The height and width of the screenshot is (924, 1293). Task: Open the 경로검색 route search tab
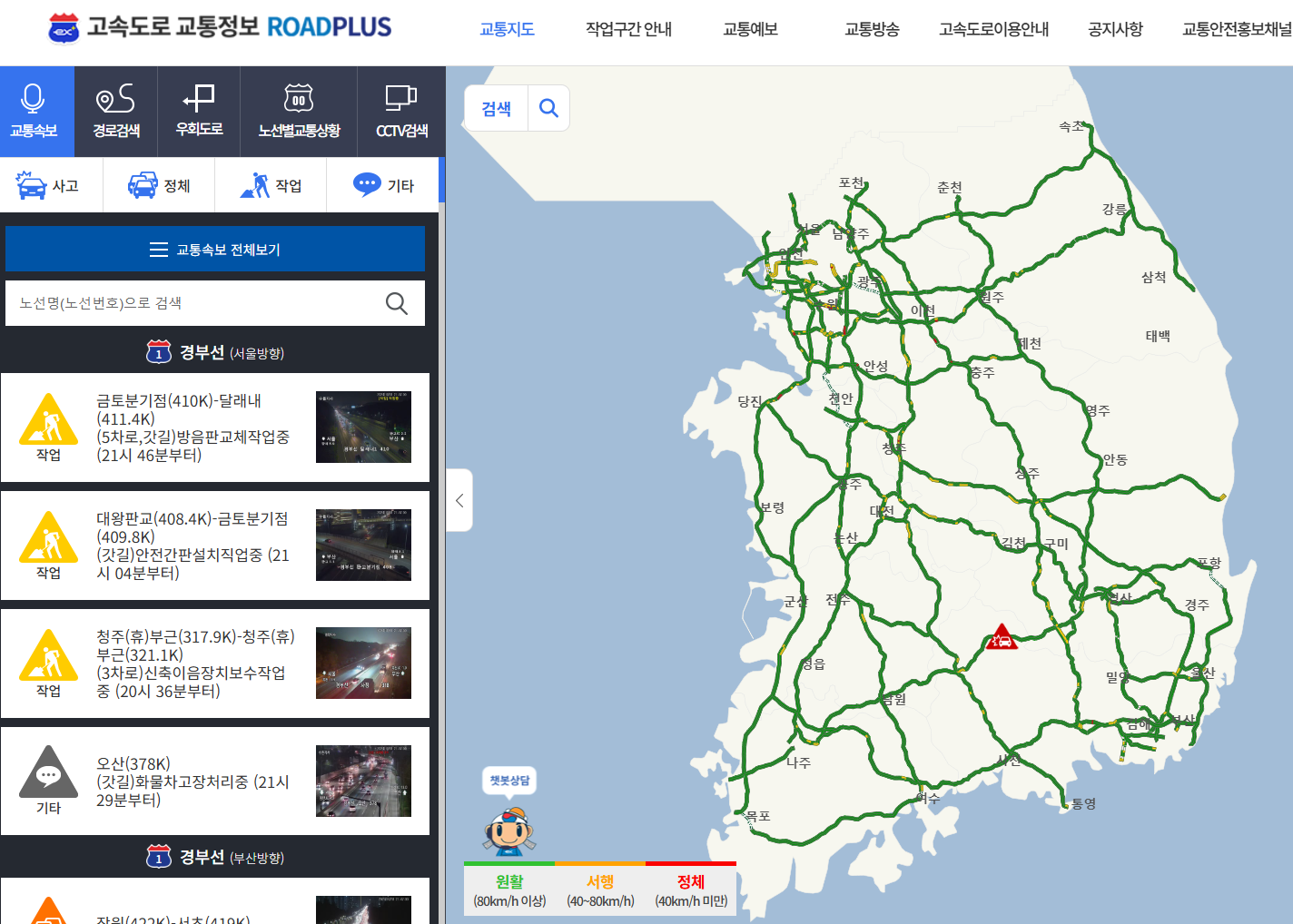point(116,112)
